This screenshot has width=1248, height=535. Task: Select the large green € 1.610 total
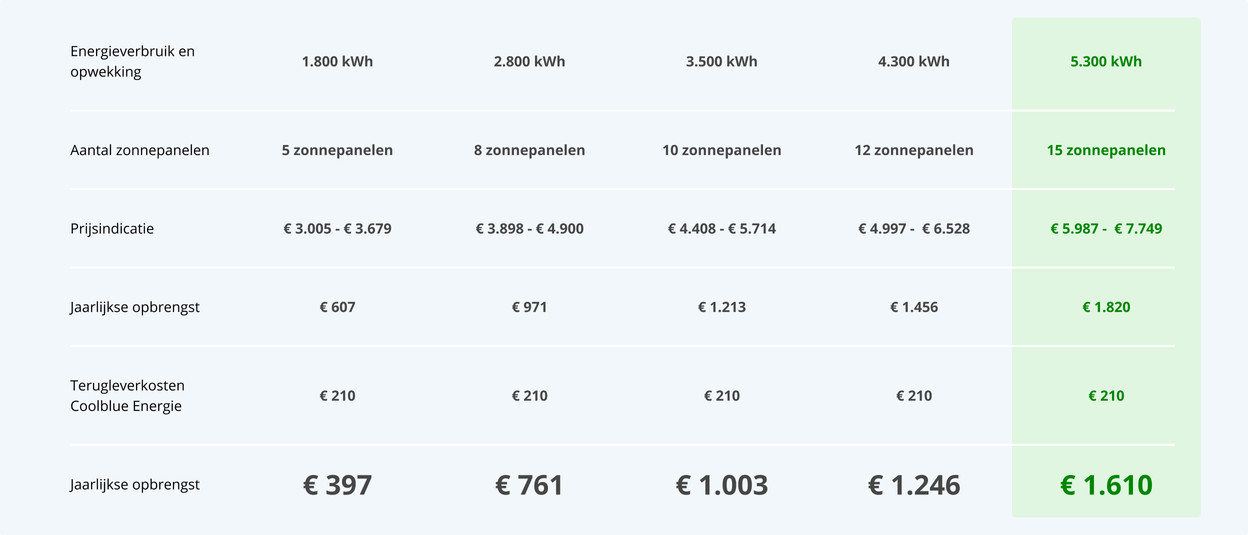(1105, 485)
